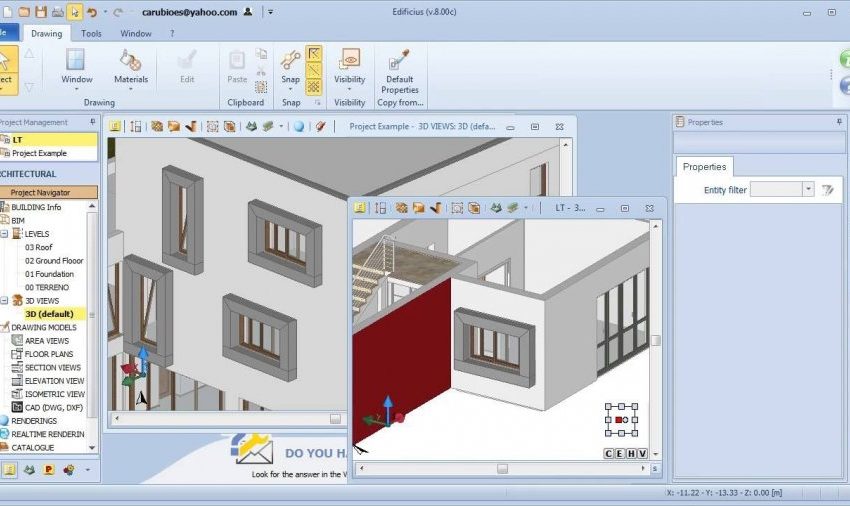Viewport: 850px width, 506px height.
Task: Toggle the bottom grid snap button
Action: [x=314, y=87]
